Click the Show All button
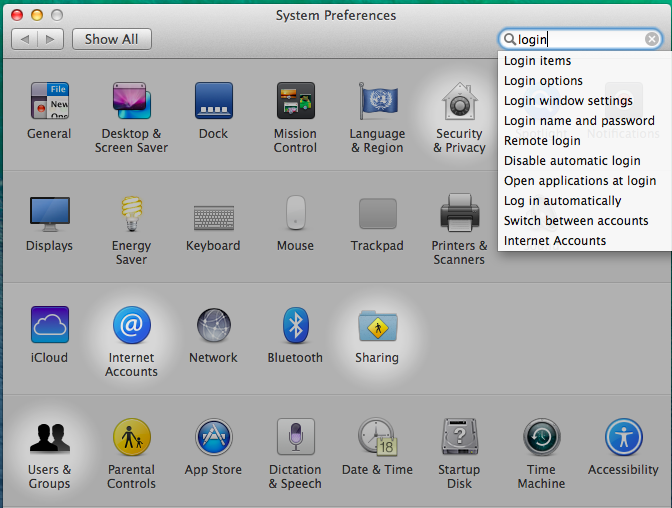The image size is (672, 508). point(112,39)
